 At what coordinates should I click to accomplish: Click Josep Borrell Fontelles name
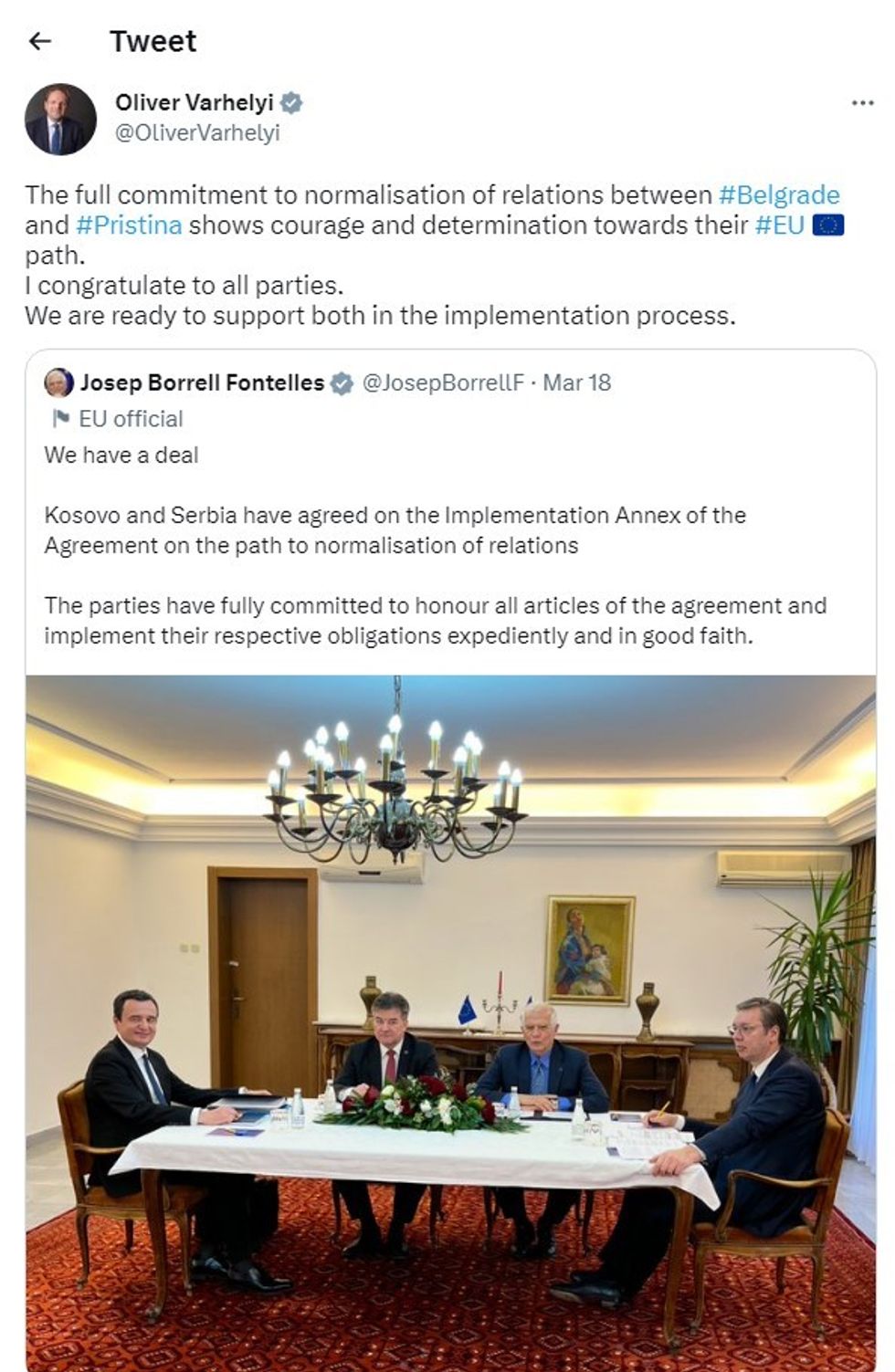202,382
